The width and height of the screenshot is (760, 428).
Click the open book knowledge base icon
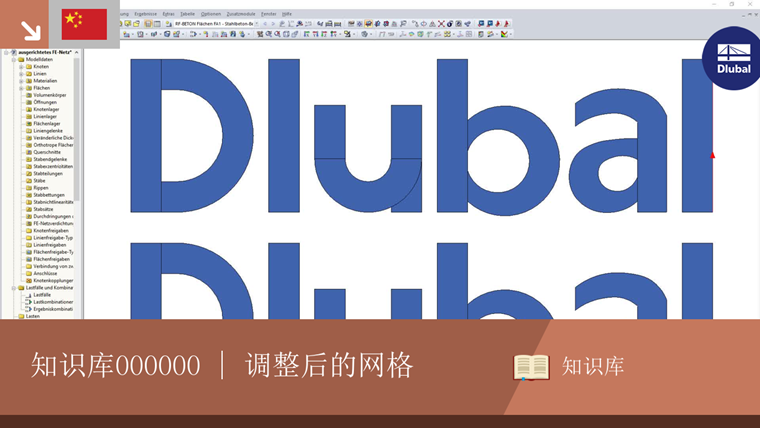coord(531,367)
